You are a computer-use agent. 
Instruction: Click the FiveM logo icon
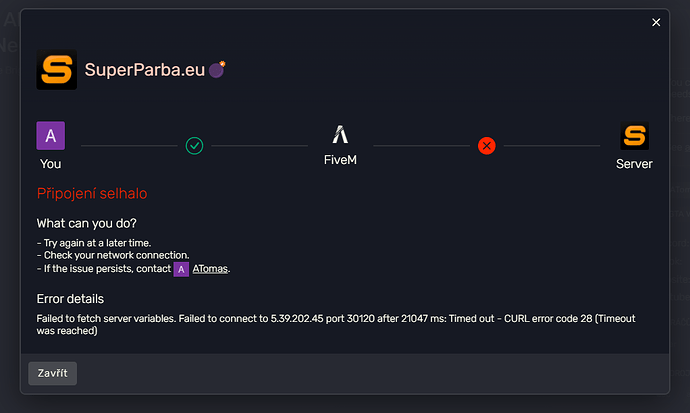tap(340, 135)
